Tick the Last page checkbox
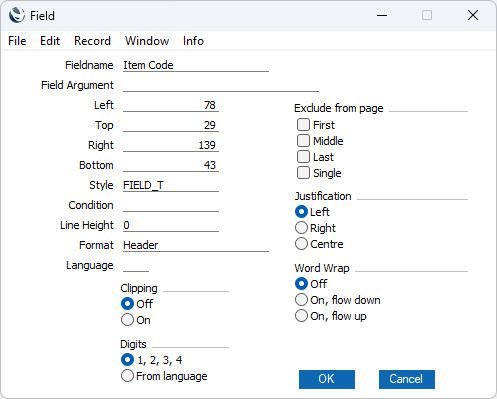 [x=303, y=157]
